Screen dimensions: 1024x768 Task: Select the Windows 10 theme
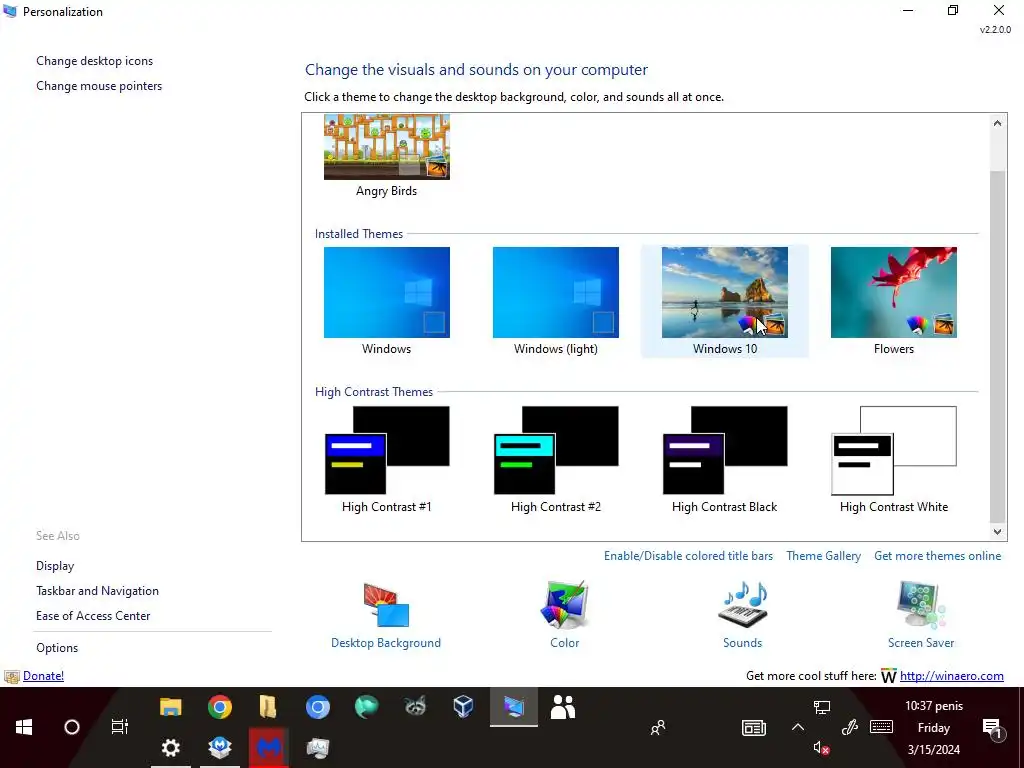coord(725,300)
